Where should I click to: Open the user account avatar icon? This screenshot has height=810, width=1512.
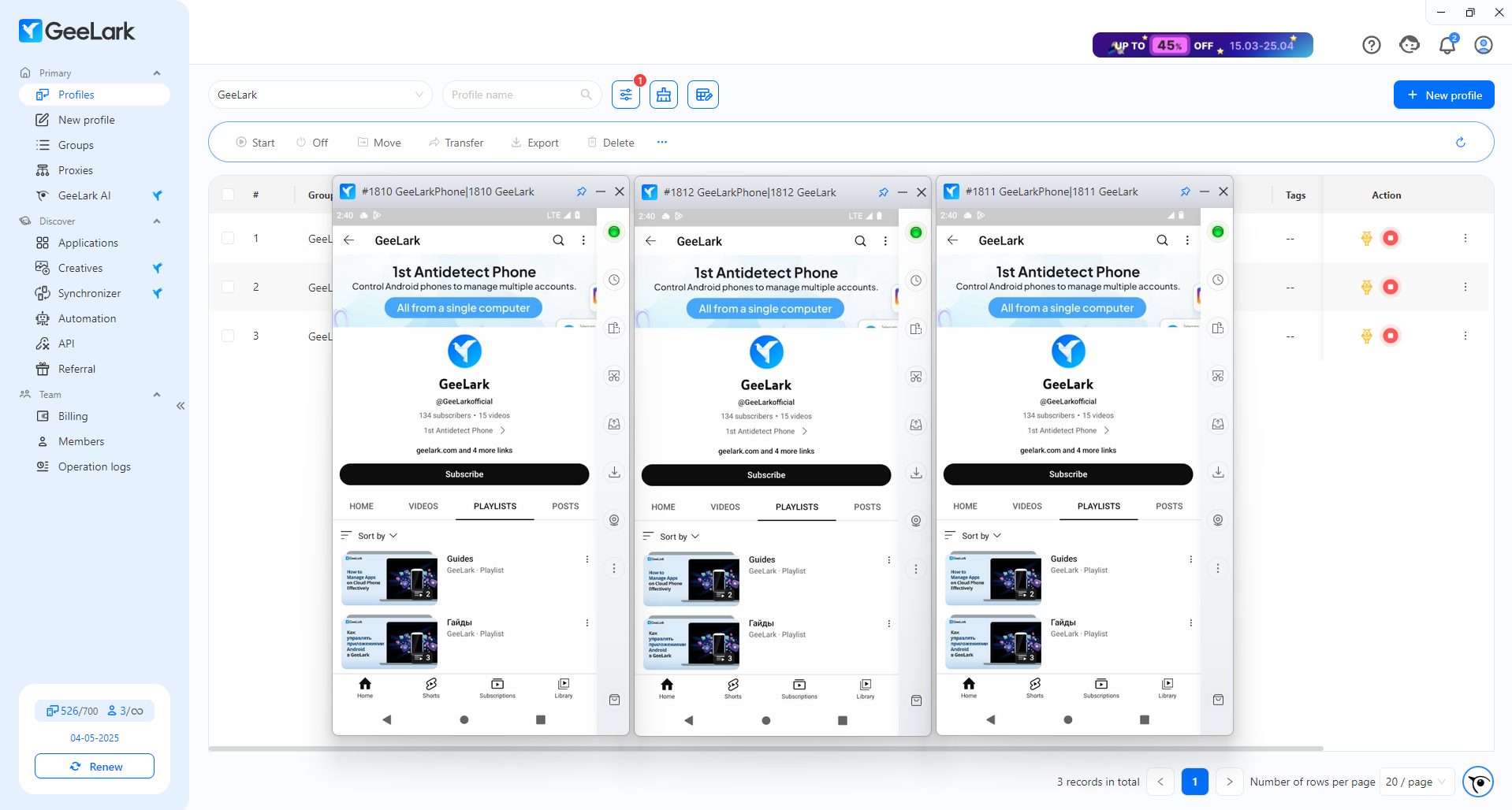[1484, 45]
